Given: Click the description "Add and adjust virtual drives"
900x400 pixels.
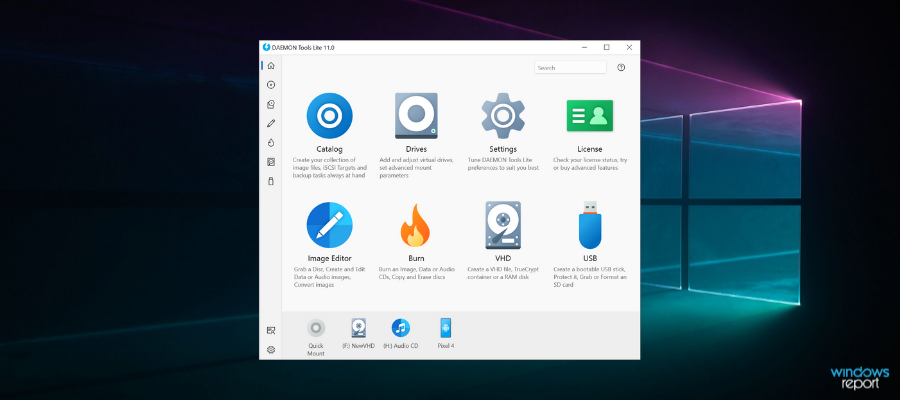Looking at the screenshot, I should (416, 168).
